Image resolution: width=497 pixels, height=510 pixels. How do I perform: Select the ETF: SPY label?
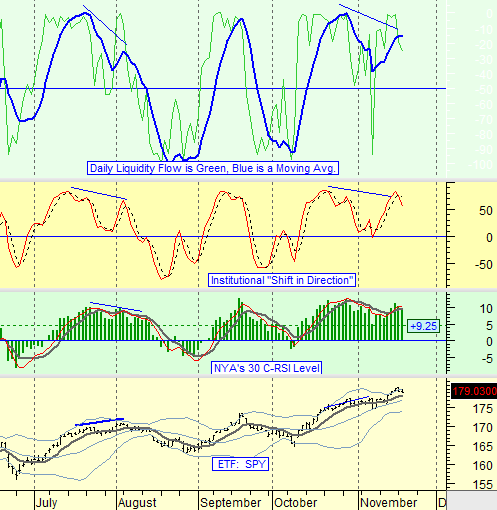(x=240, y=464)
